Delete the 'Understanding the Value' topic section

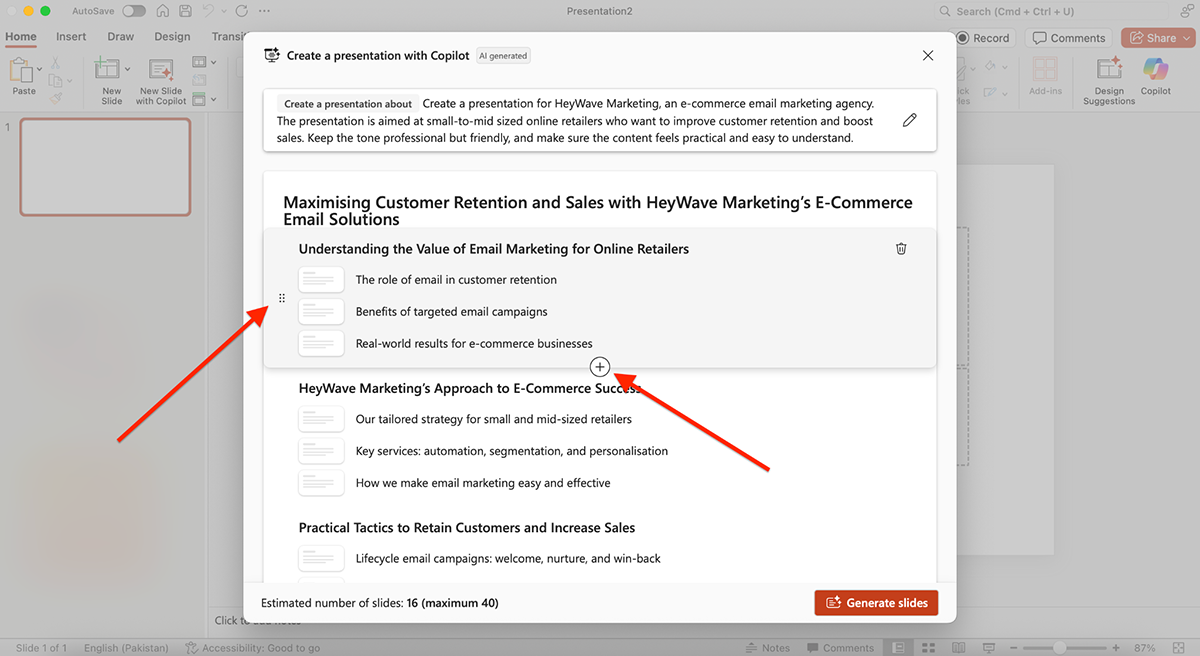coord(901,249)
